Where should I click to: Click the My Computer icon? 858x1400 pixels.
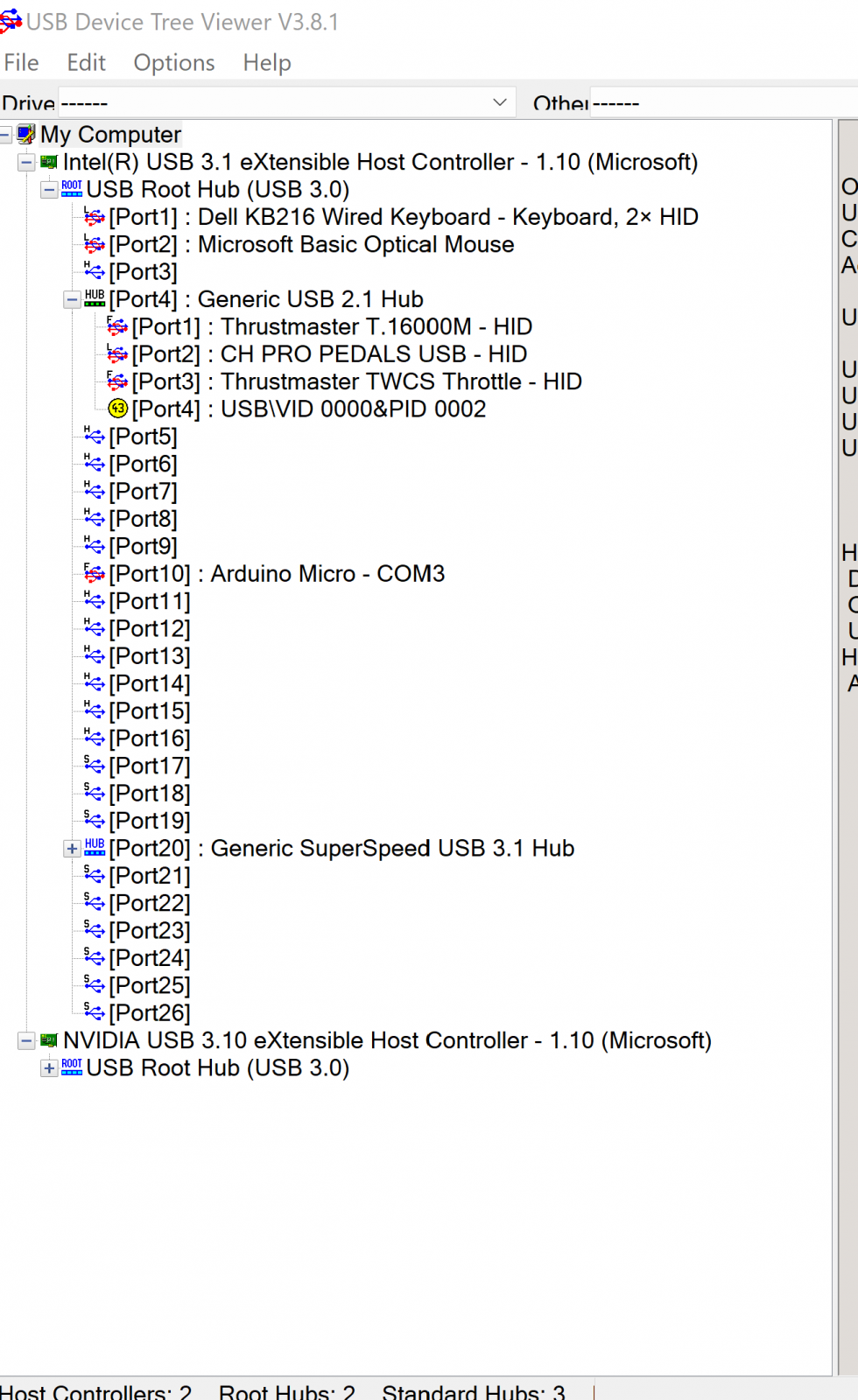(x=26, y=134)
